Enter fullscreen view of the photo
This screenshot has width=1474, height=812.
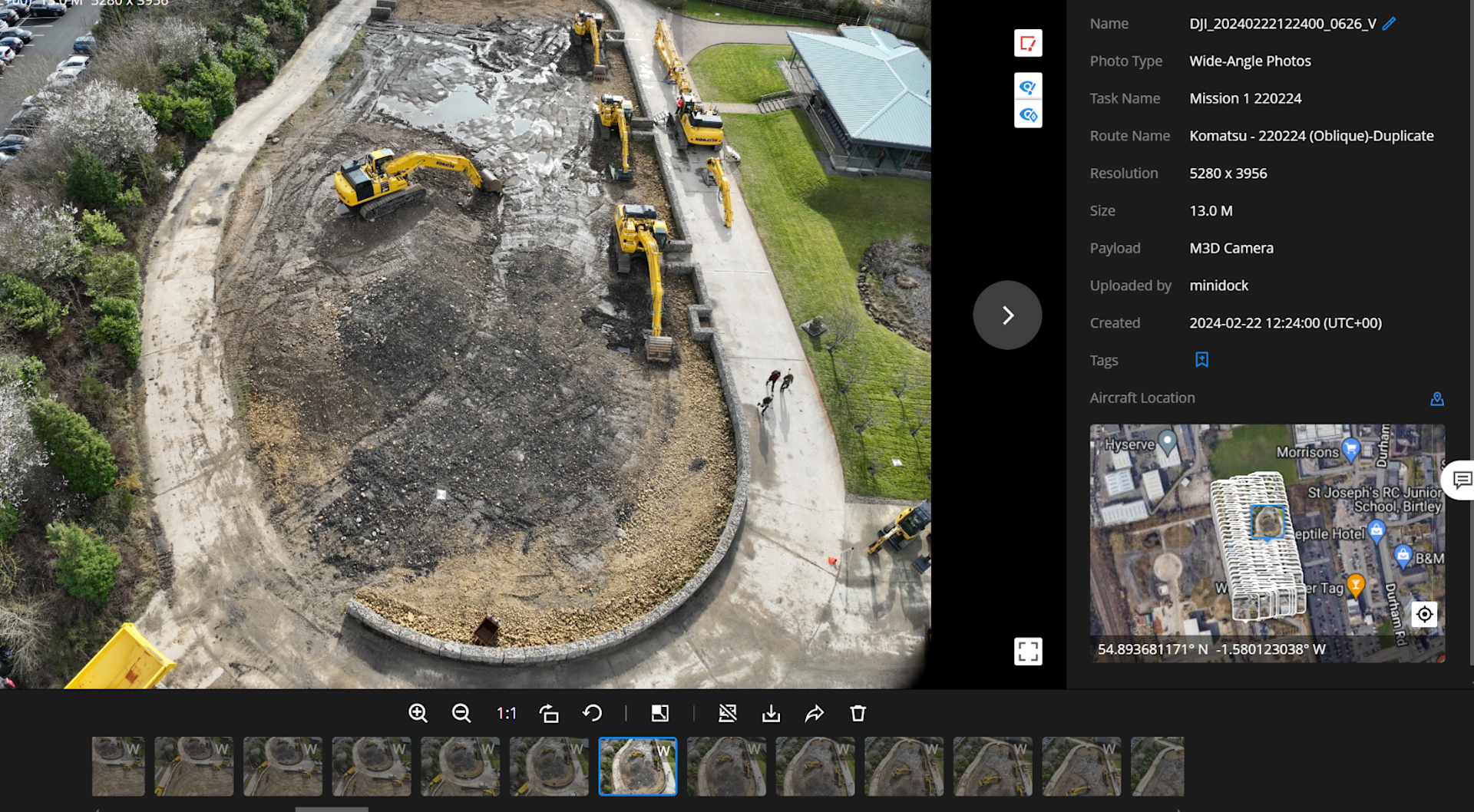coord(1028,651)
